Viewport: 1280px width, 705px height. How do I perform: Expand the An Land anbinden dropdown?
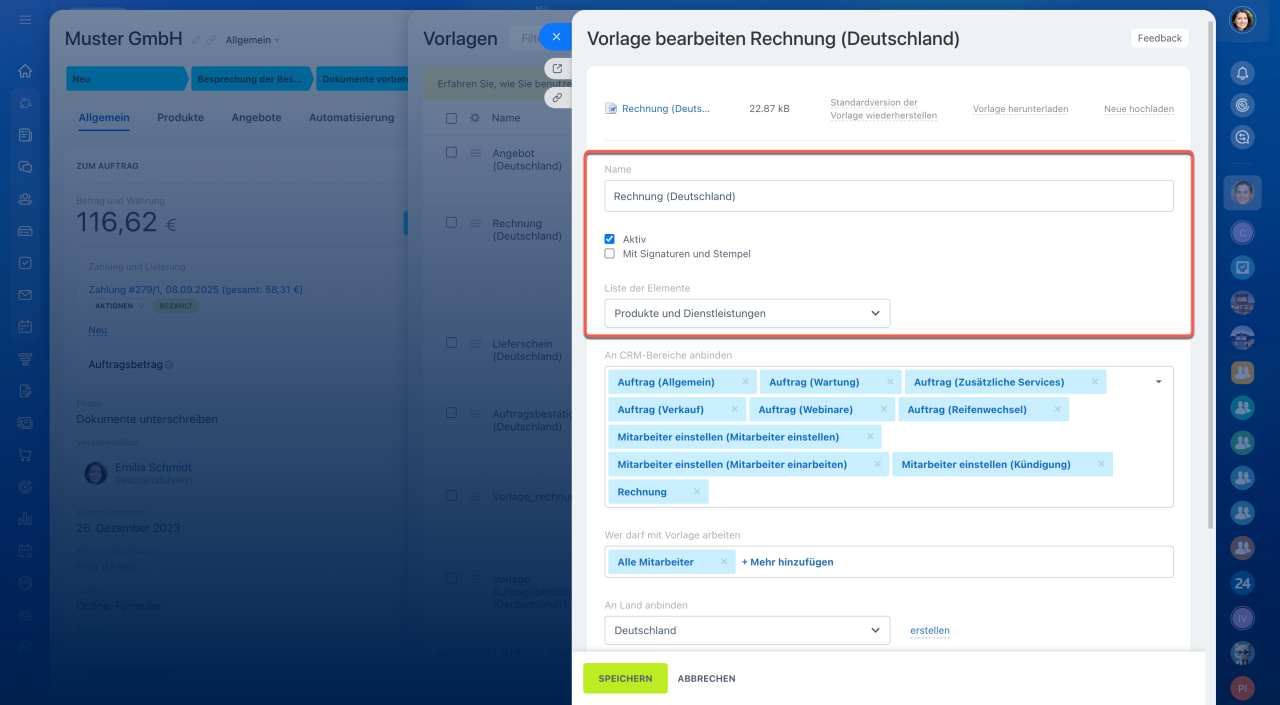coord(746,630)
